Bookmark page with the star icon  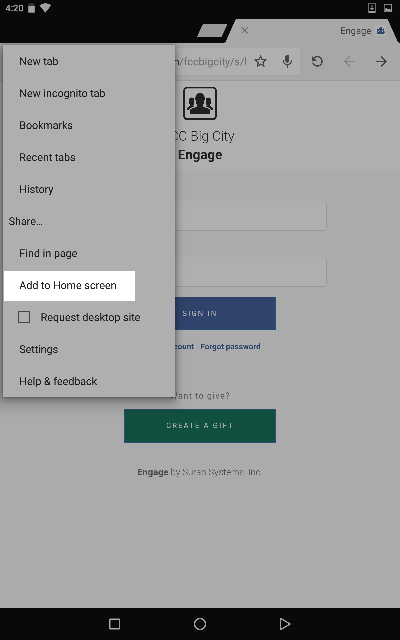pos(260,62)
